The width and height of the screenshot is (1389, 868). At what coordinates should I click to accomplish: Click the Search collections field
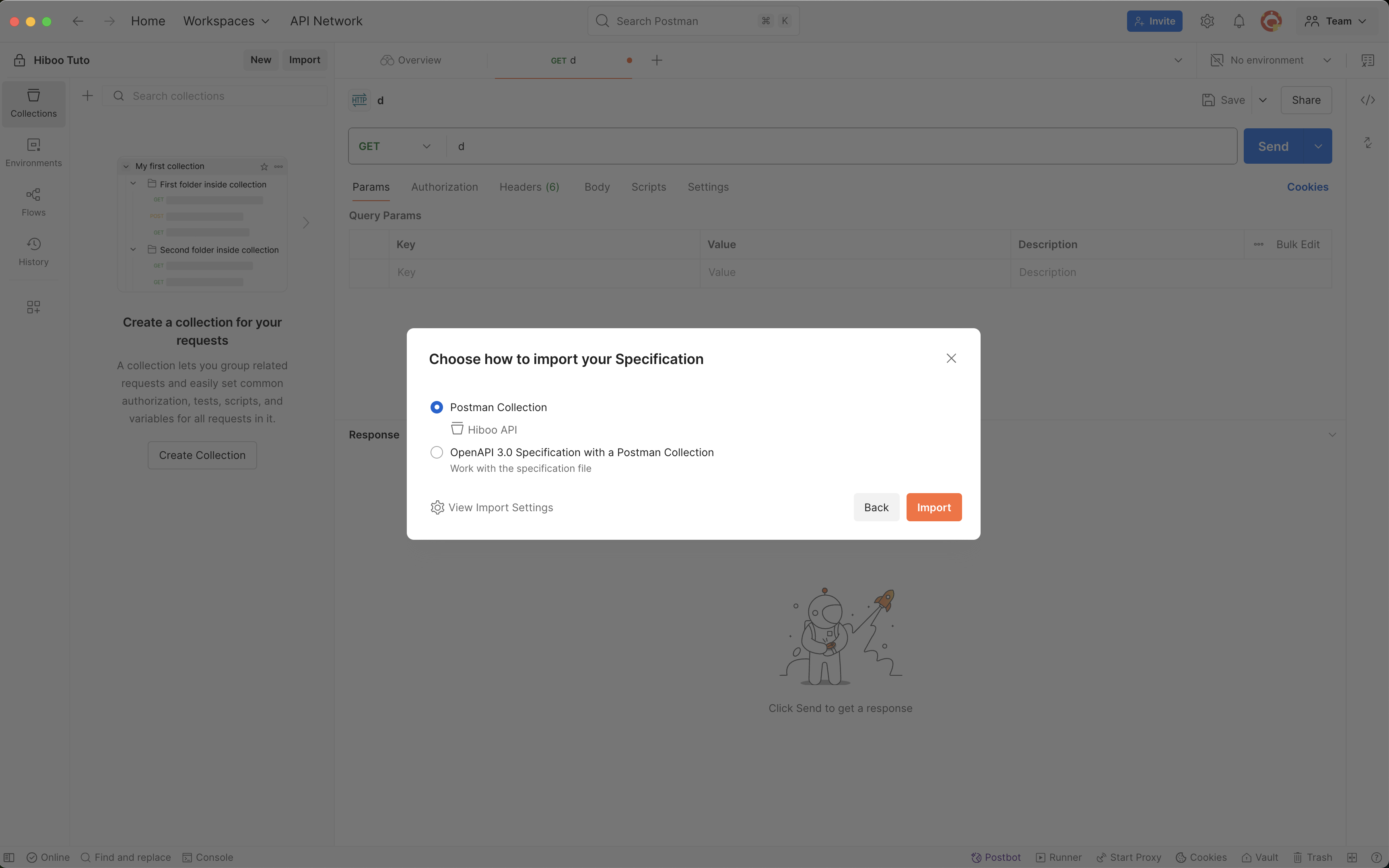215,96
